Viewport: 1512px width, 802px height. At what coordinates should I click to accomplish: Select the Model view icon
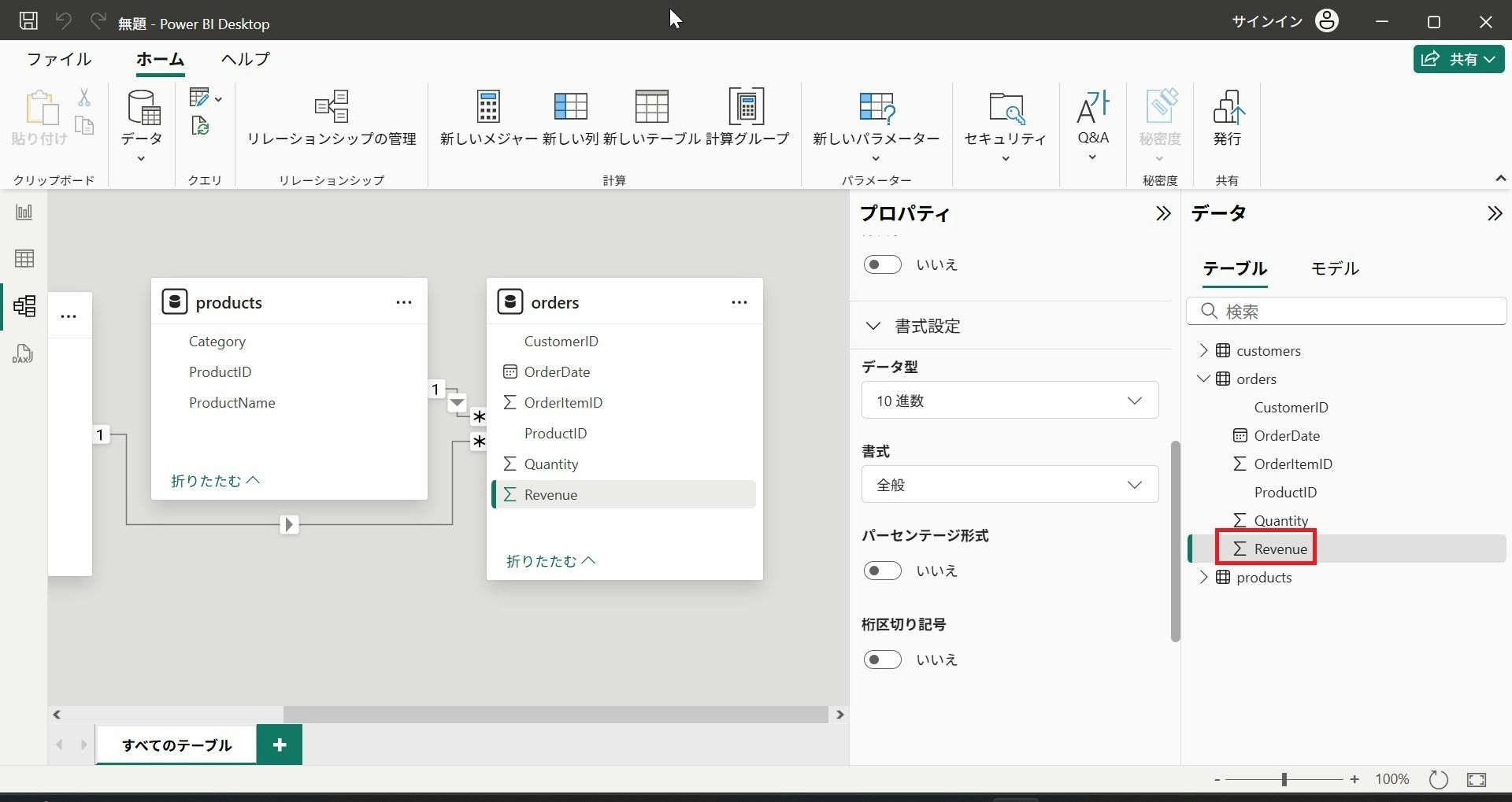[x=24, y=305]
